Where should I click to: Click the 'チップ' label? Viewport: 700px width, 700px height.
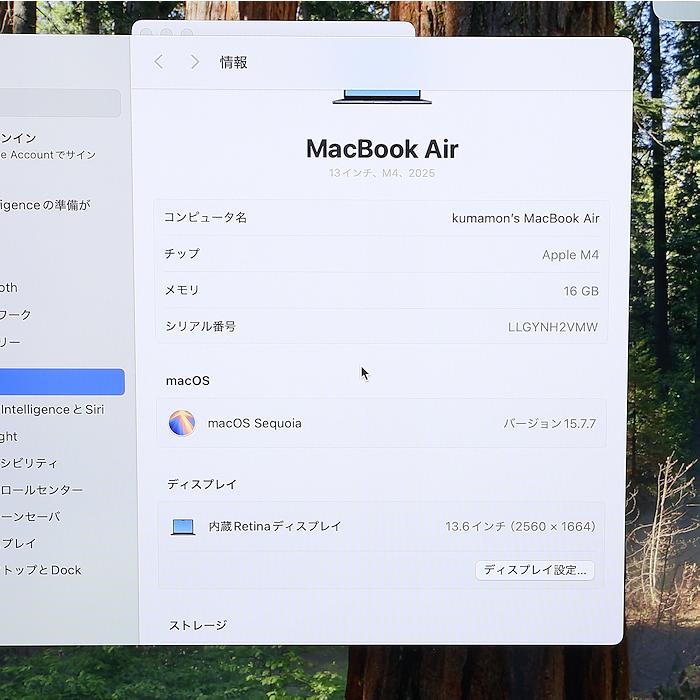pos(182,254)
